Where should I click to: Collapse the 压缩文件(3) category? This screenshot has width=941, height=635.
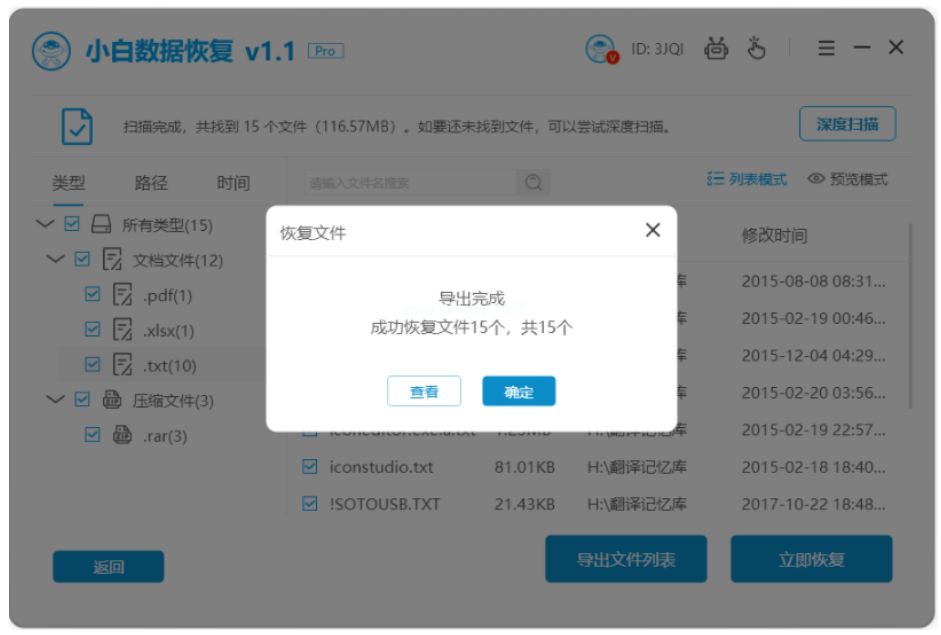pyautogui.click(x=56, y=400)
